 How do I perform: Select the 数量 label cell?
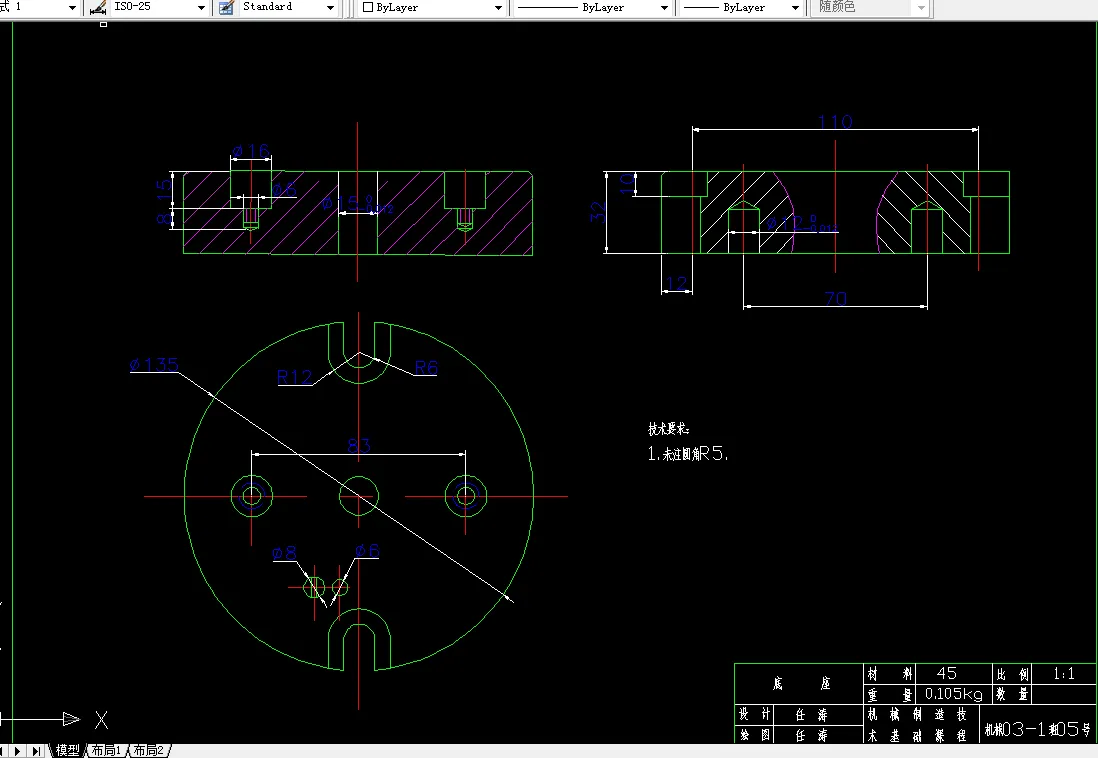pos(1012,694)
